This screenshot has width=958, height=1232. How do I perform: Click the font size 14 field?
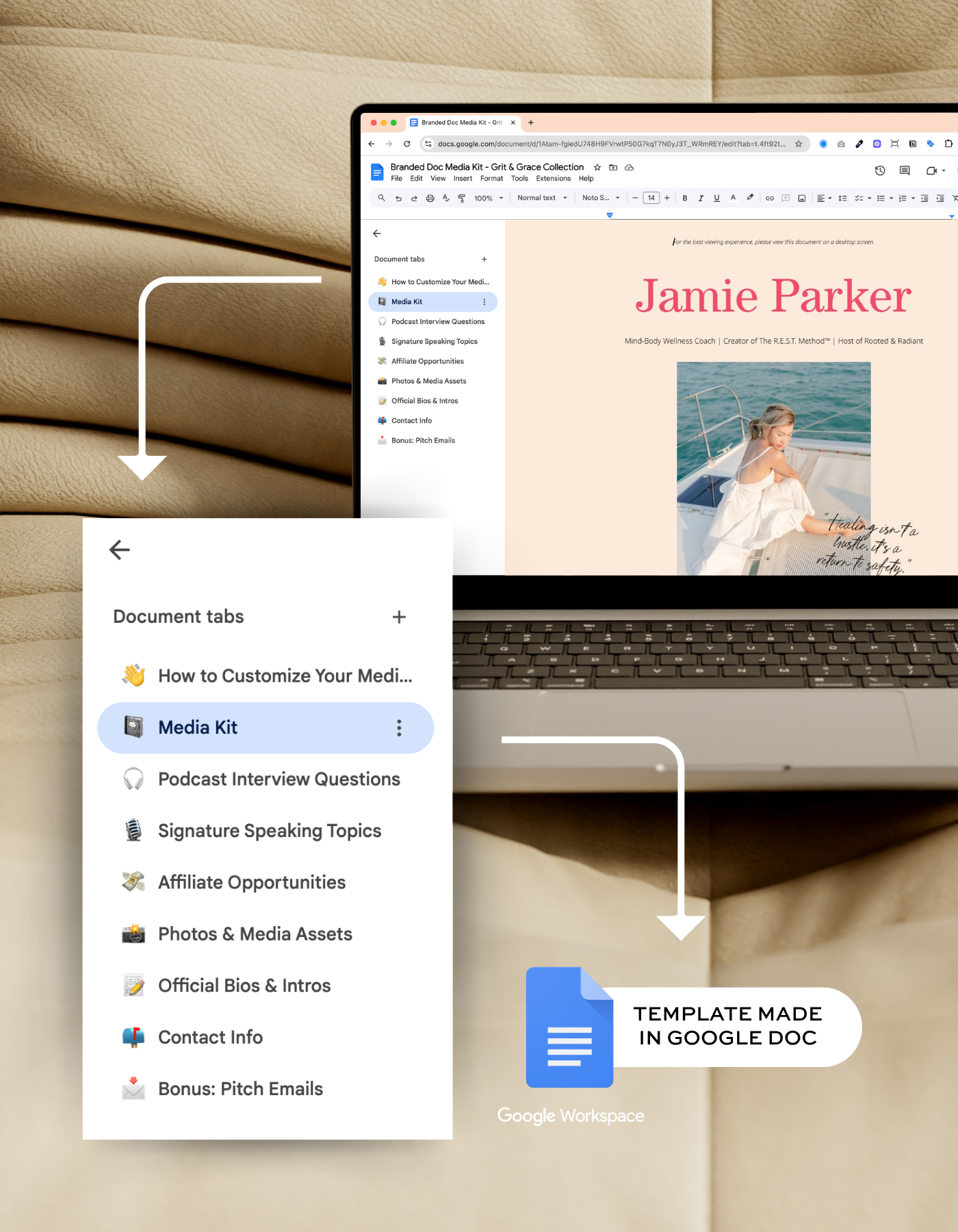coord(651,198)
